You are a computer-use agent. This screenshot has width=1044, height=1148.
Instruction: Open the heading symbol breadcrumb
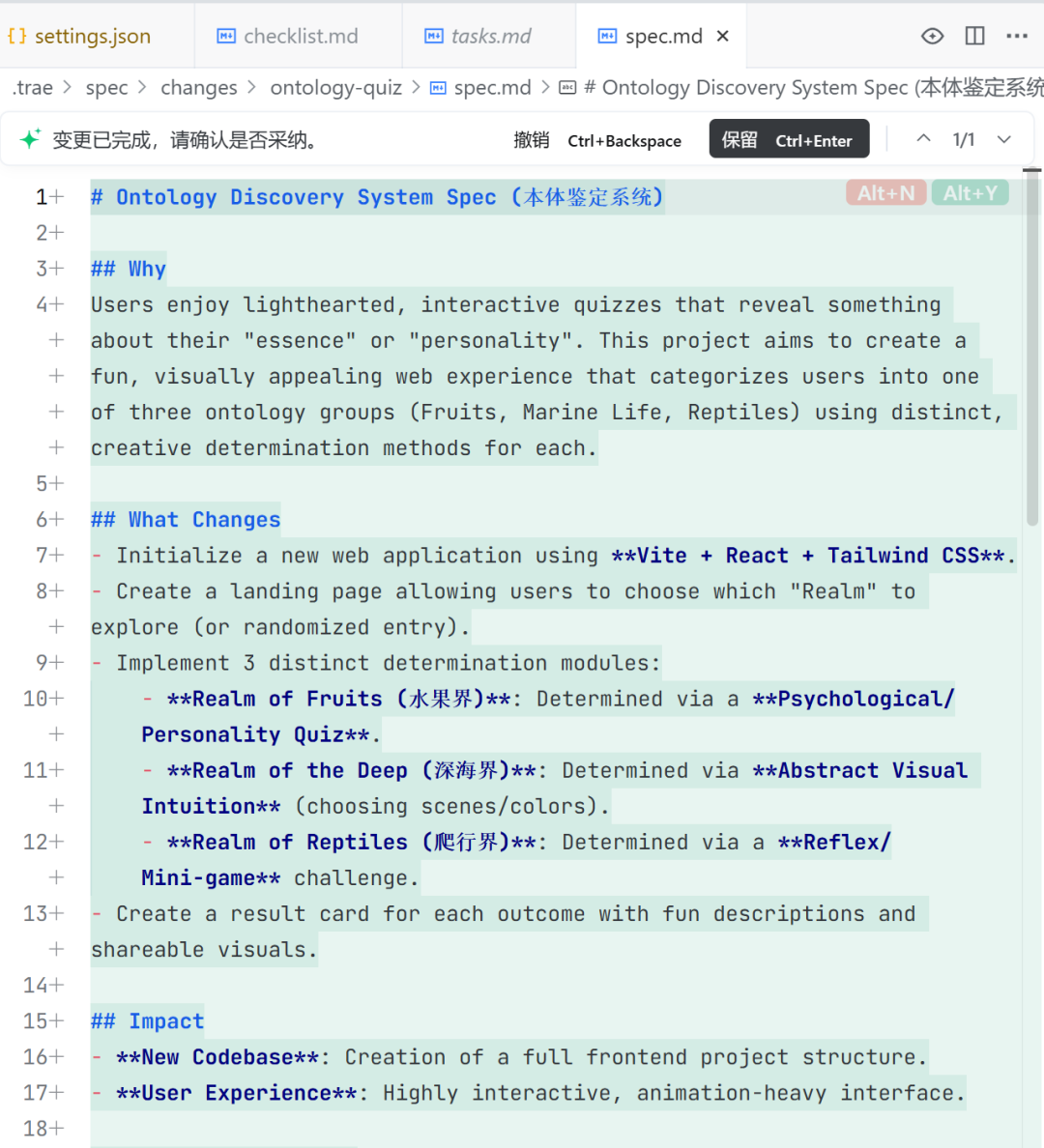click(x=800, y=88)
